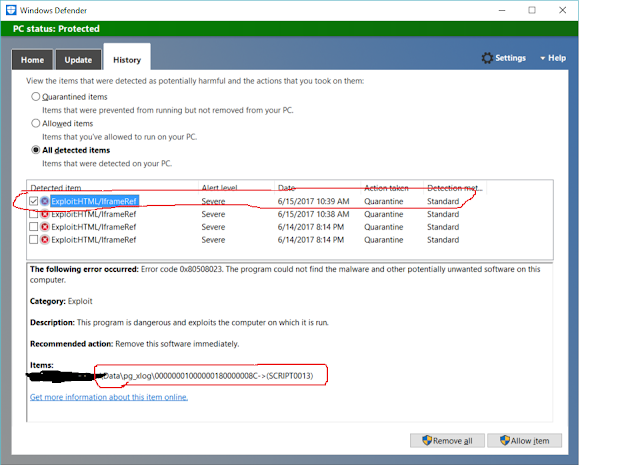Click the shield icon on Allow item
This screenshot has height=465, width=640.
pyautogui.click(x=505, y=440)
